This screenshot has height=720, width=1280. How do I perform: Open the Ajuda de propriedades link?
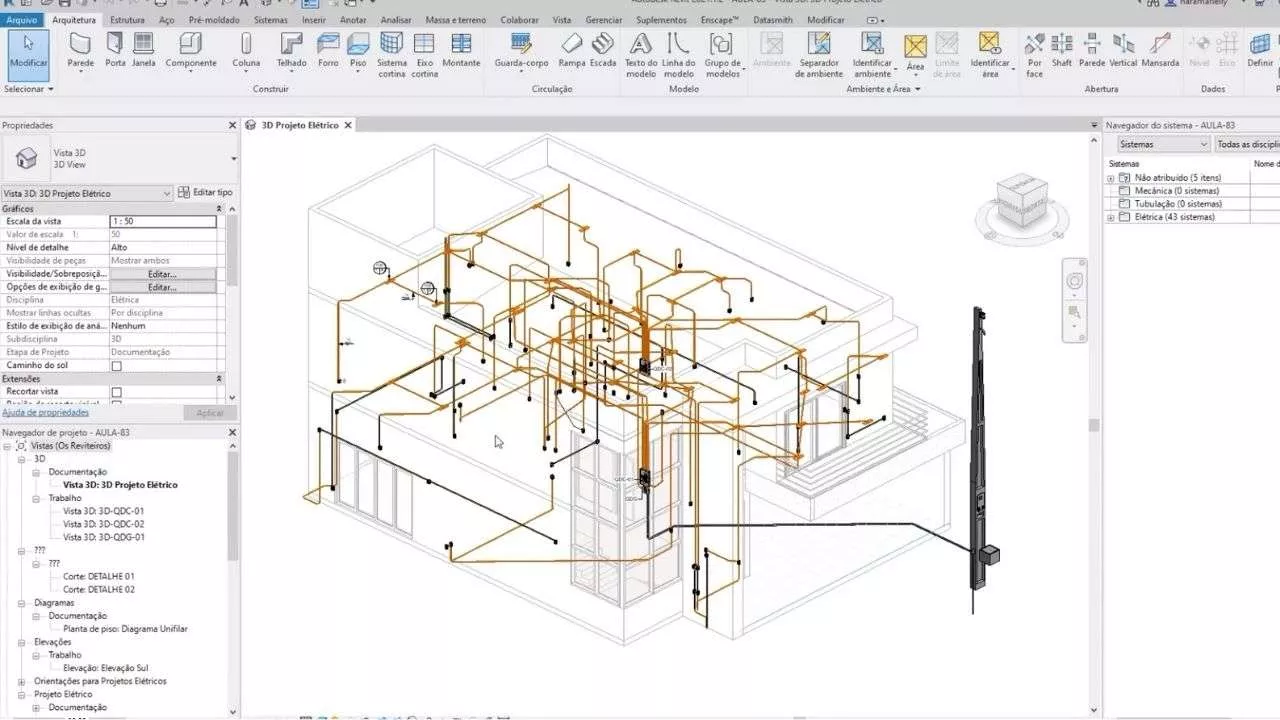pos(45,412)
